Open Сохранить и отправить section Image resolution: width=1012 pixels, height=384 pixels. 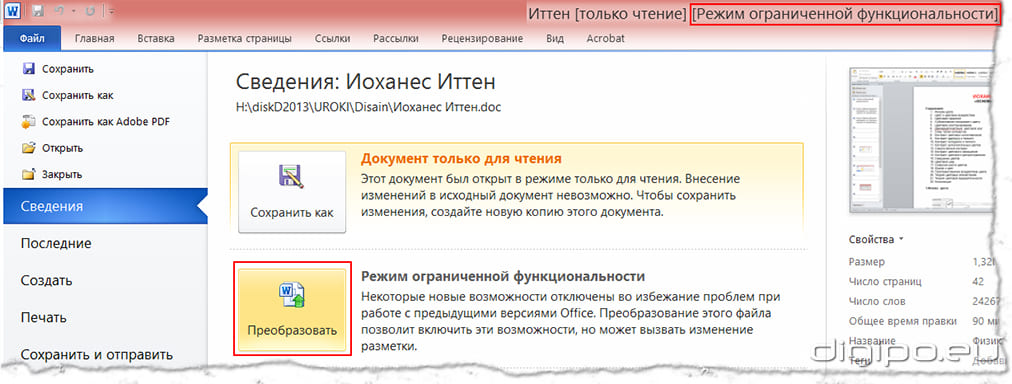pos(97,355)
